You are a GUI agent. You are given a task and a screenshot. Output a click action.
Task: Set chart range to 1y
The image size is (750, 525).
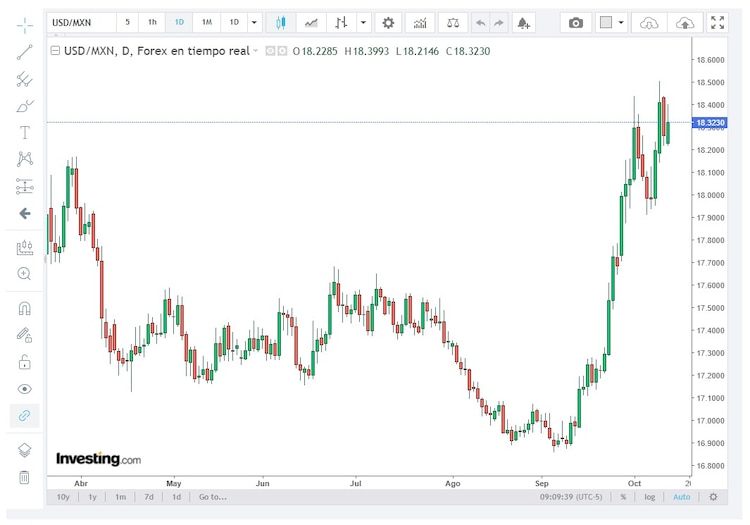tap(92, 497)
